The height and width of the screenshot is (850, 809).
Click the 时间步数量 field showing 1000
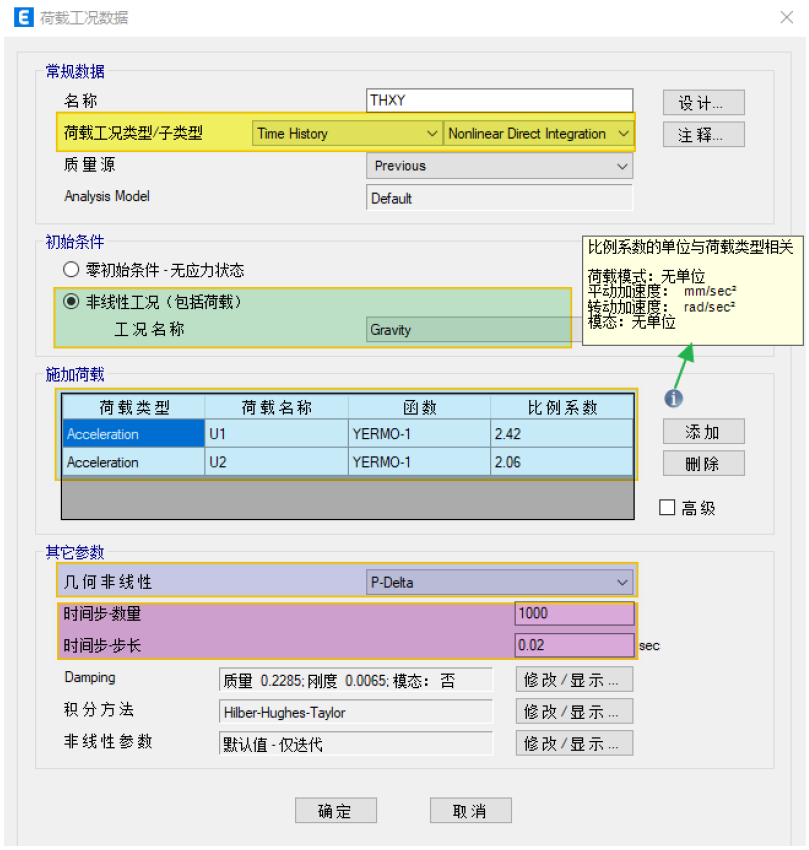pos(573,613)
